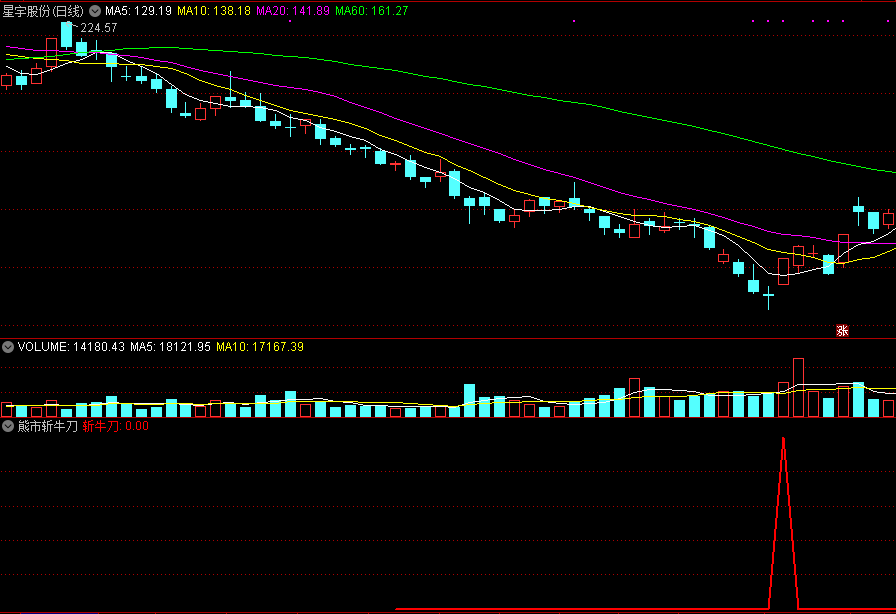The image size is (896, 614).
Task: Select the green MA60: 161.27 label
Action: (x=372, y=11)
